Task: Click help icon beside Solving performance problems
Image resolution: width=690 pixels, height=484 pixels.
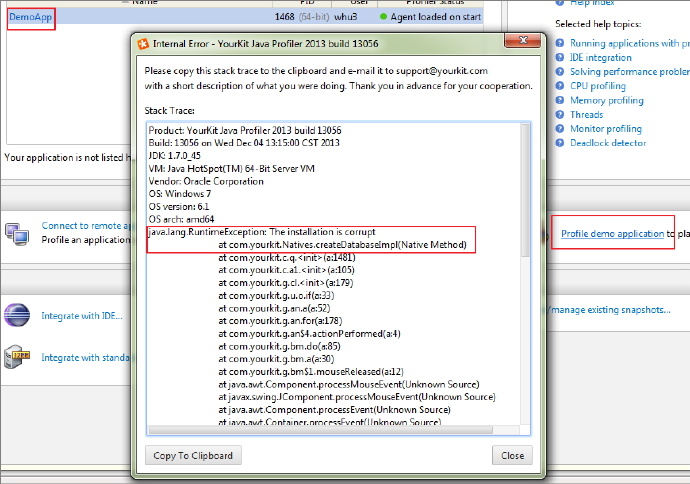Action: pos(560,71)
